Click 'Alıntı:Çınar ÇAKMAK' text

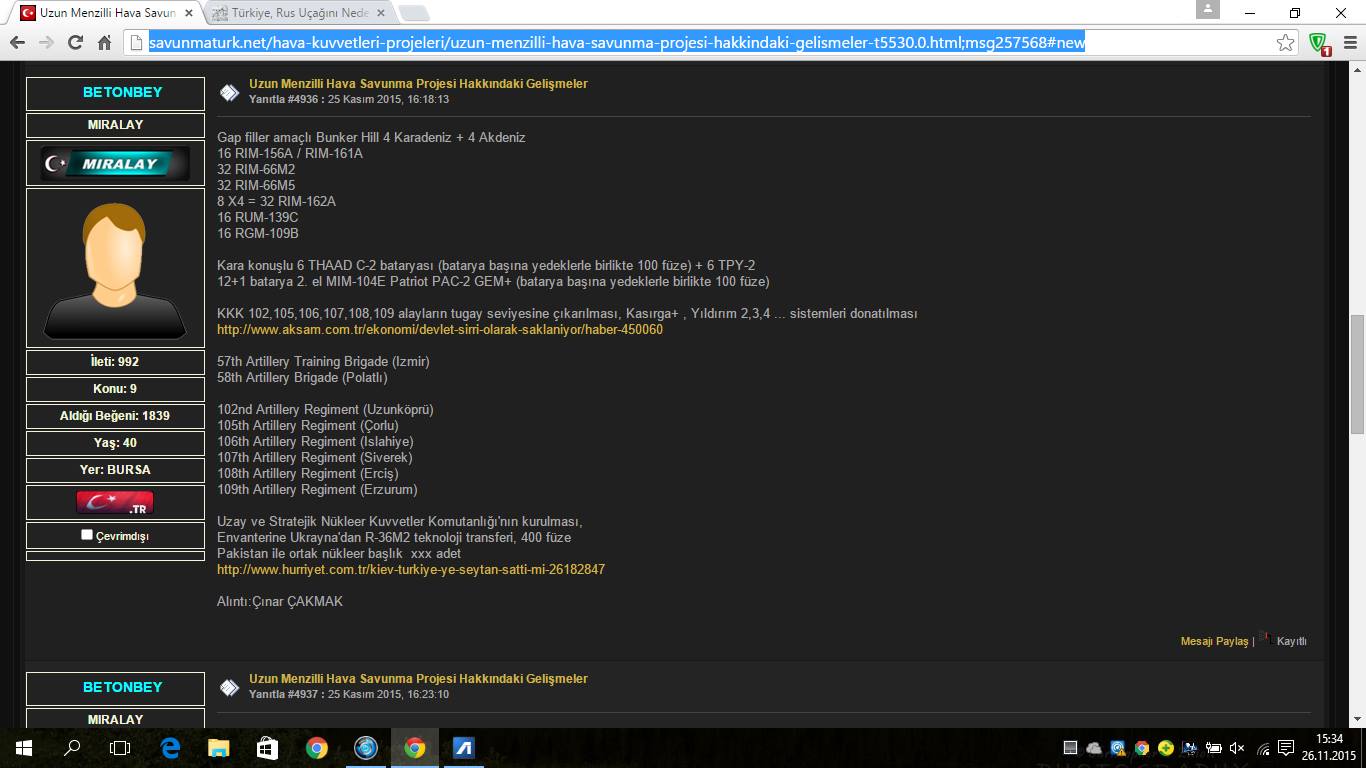pyautogui.click(x=280, y=601)
